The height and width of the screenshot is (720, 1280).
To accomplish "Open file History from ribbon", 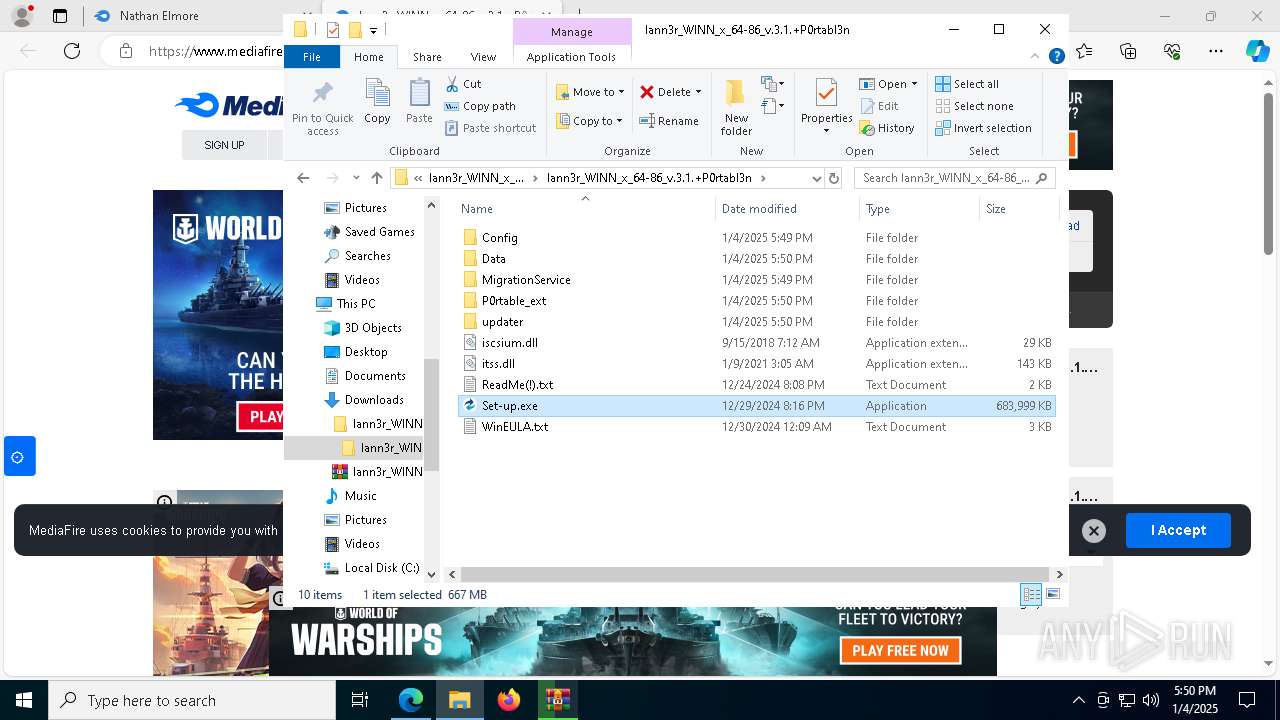I will point(886,128).
